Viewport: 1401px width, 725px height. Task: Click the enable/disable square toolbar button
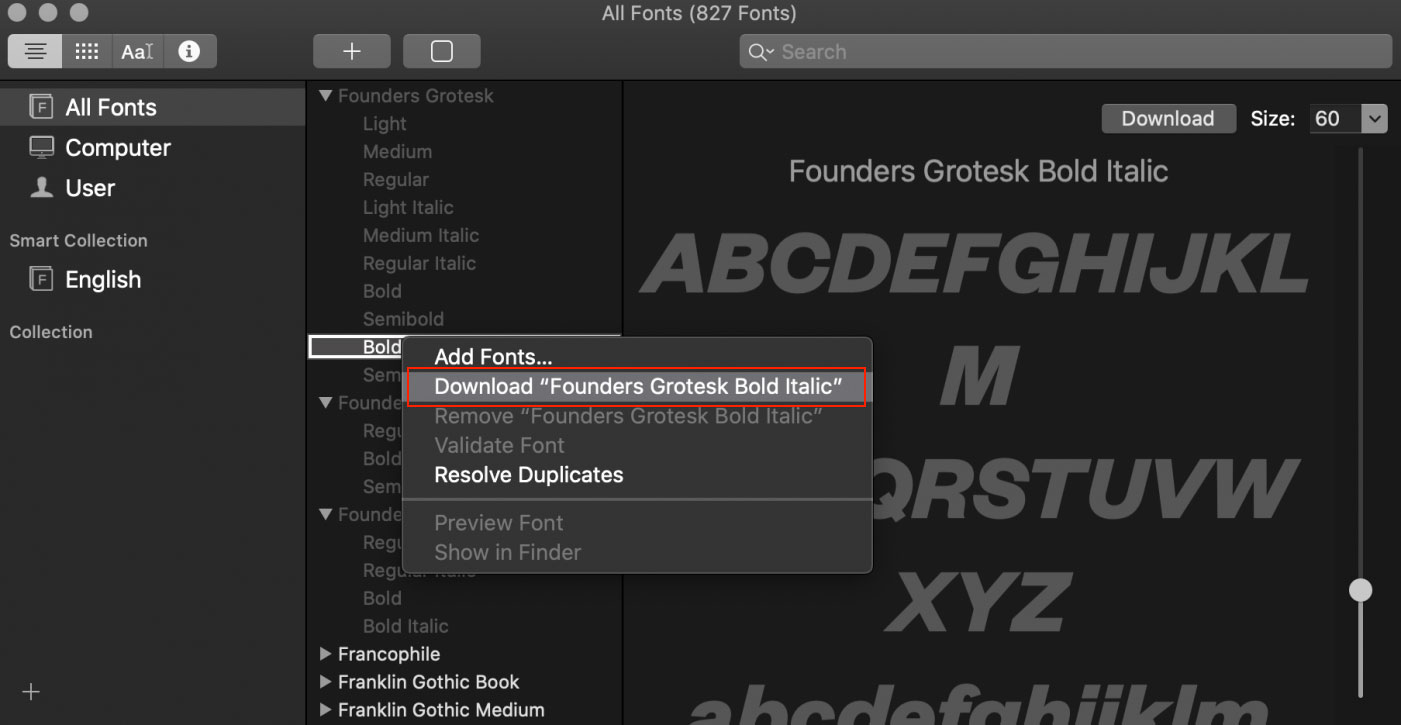[441, 51]
